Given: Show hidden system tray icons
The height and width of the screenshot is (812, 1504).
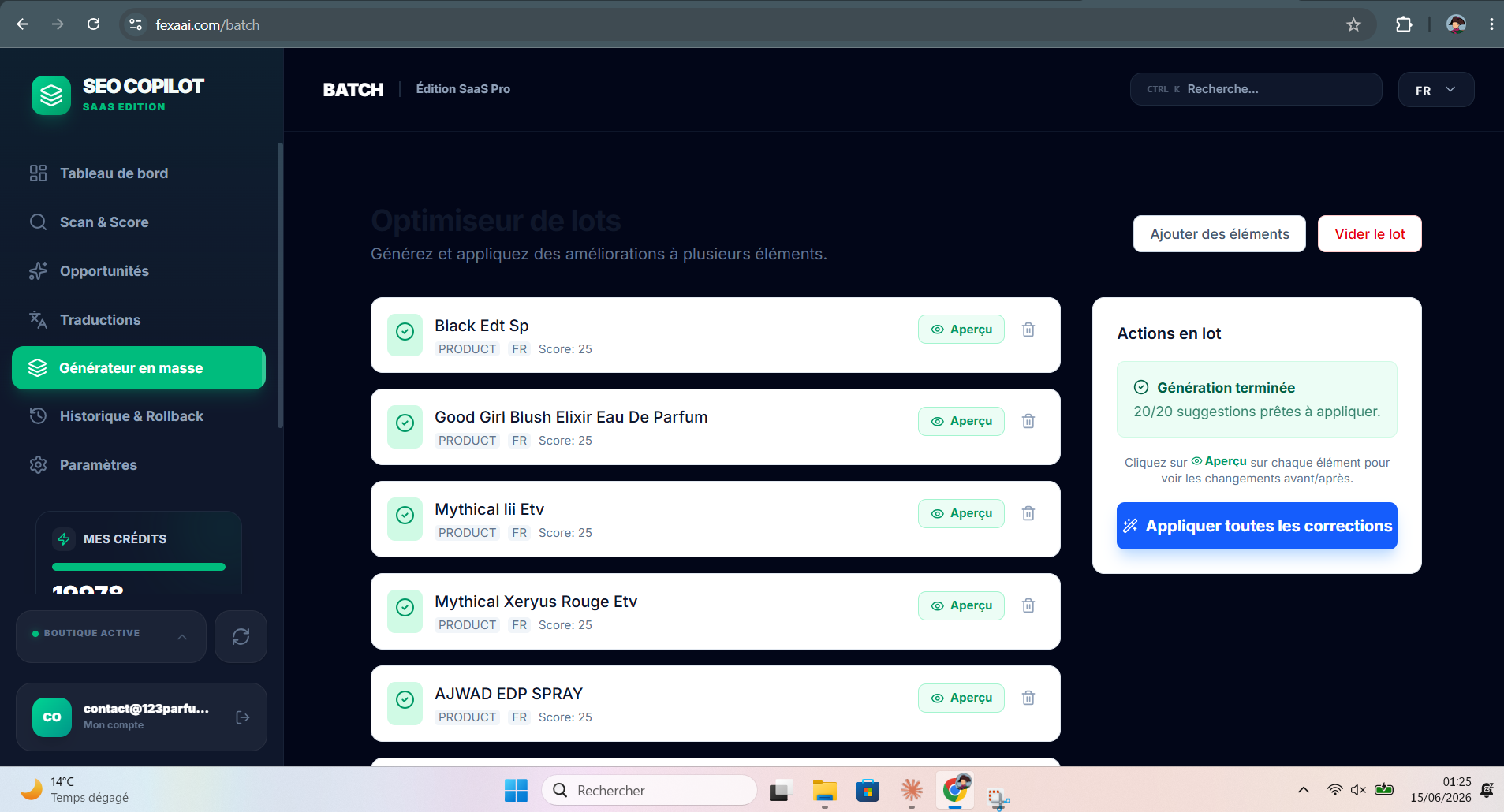Looking at the screenshot, I should tap(1303, 790).
